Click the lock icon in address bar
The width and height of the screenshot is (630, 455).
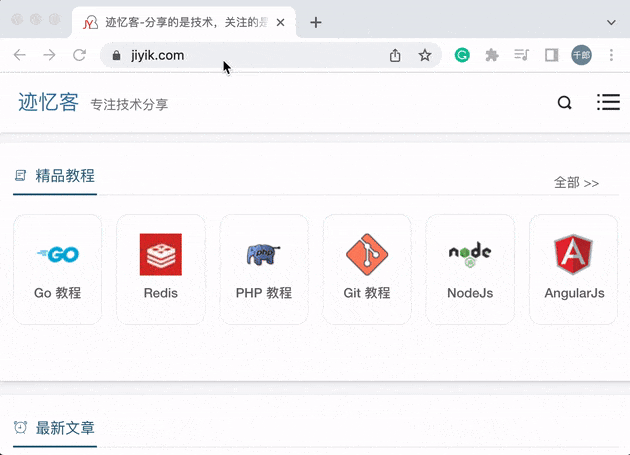pyautogui.click(x=117, y=55)
